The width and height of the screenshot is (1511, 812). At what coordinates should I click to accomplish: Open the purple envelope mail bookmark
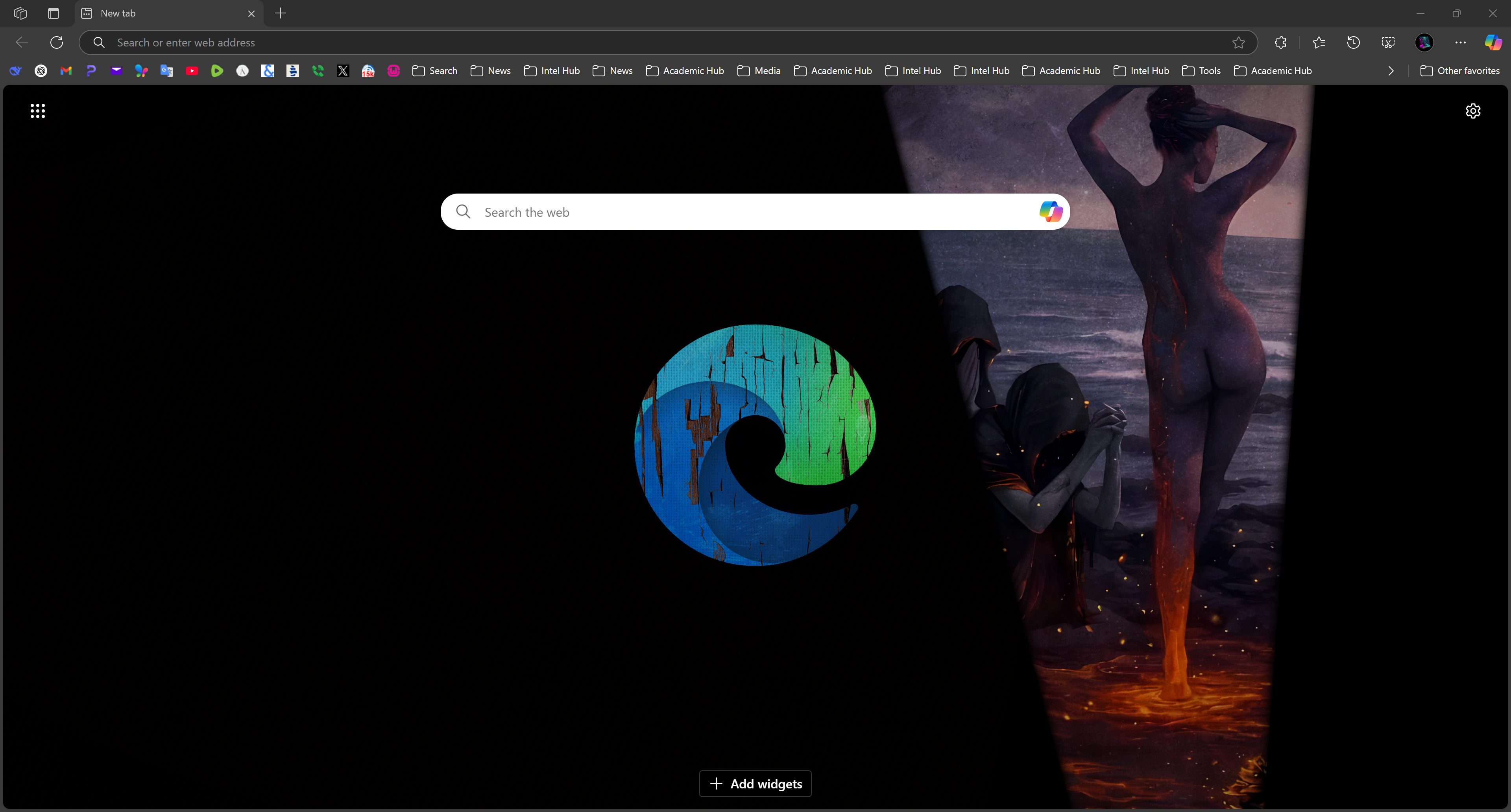(x=117, y=71)
